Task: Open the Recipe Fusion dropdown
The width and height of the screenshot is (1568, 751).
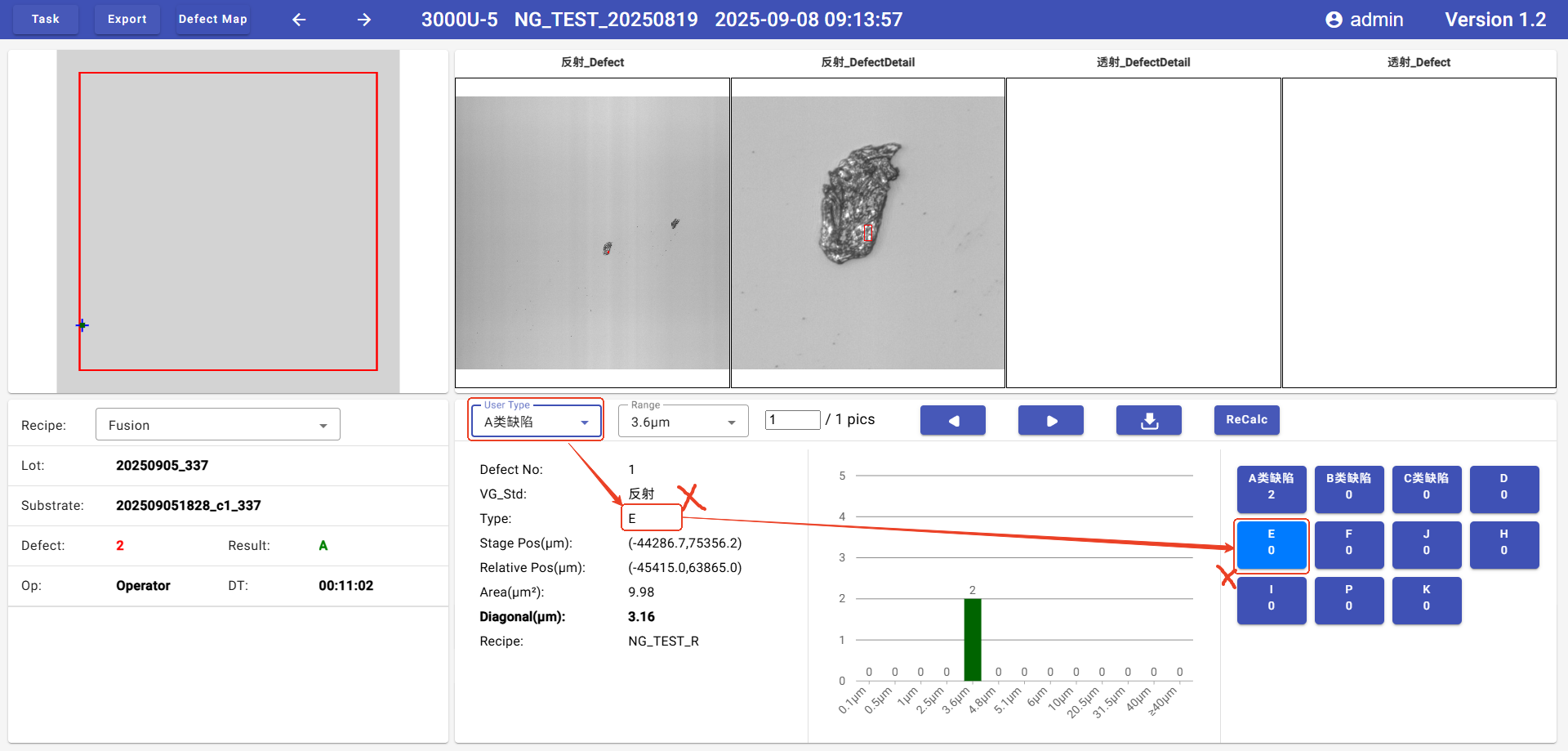Action: click(x=217, y=425)
